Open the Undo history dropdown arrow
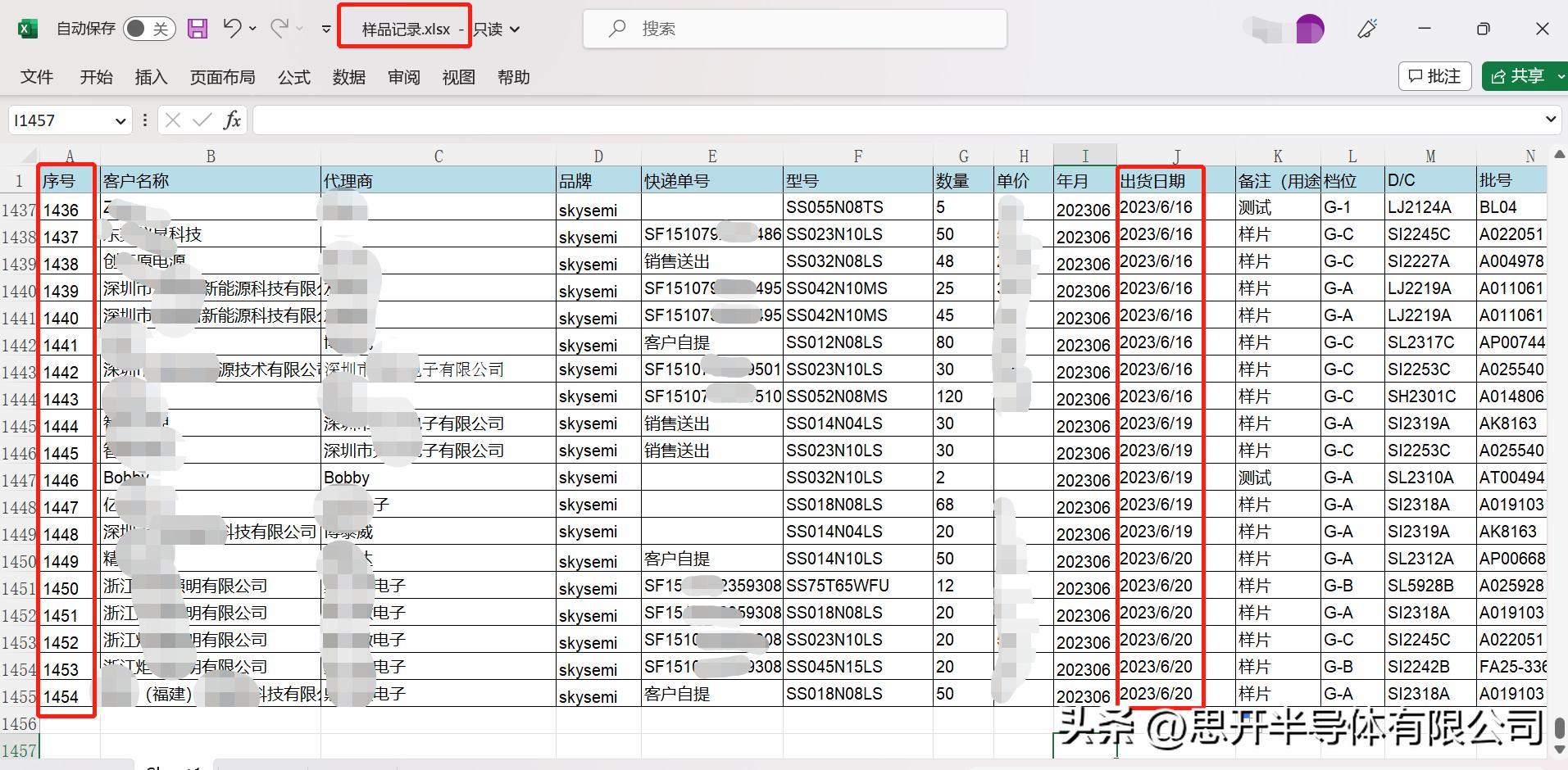 click(252, 28)
